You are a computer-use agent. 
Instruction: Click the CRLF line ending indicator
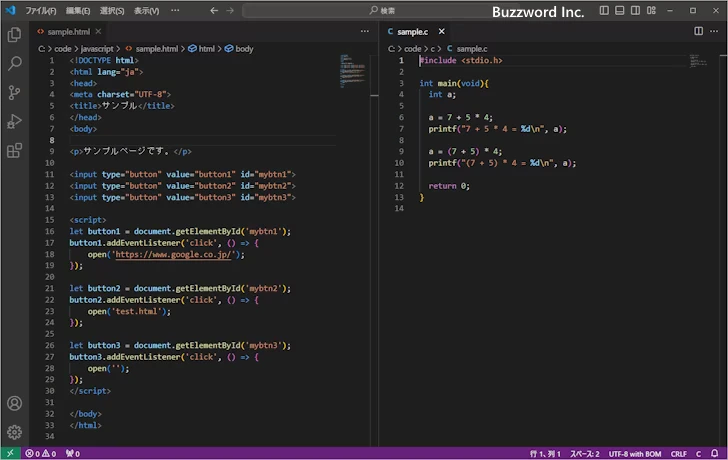click(679, 453)
